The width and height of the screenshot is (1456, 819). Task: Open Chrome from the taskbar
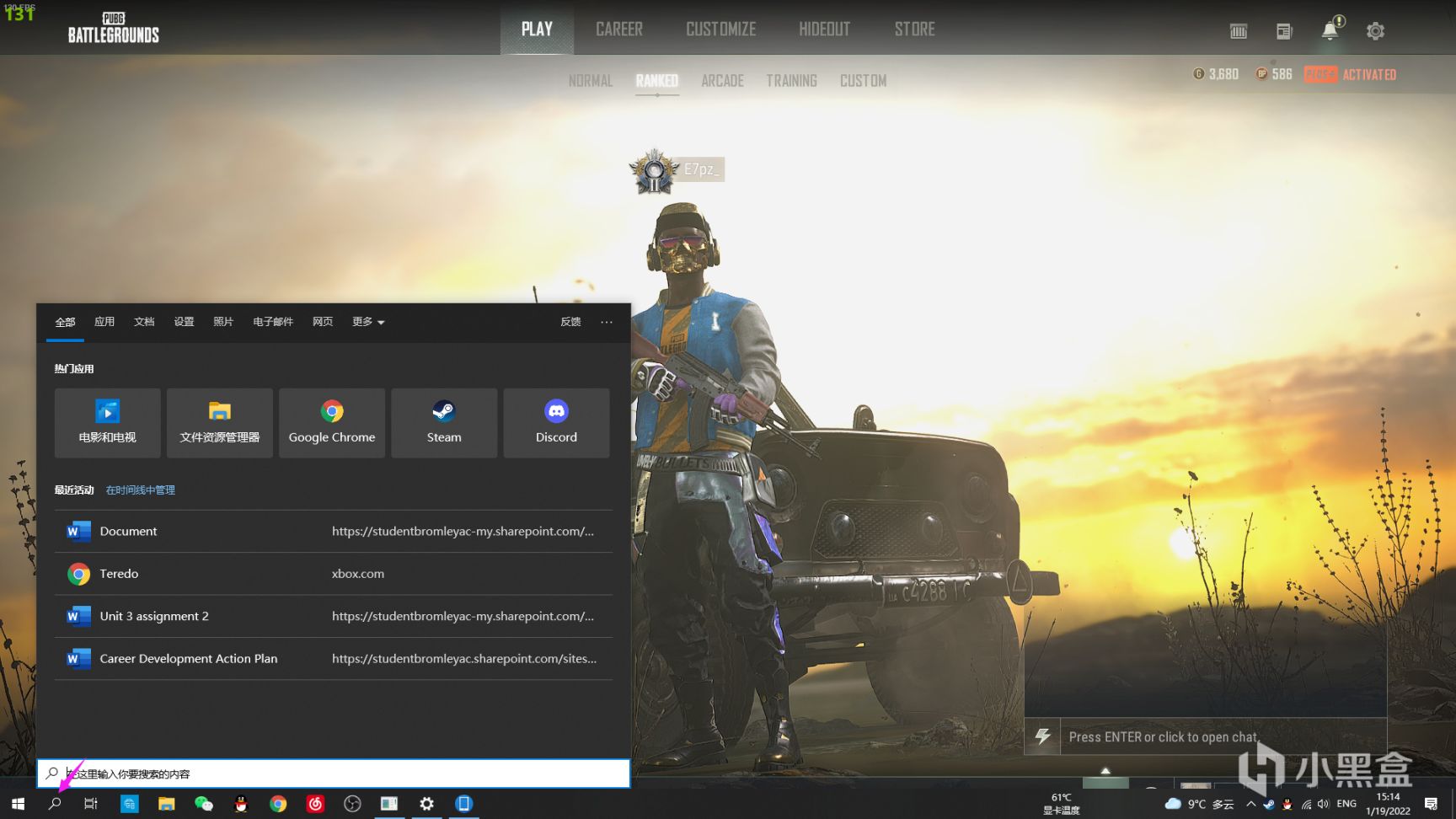tap(278, 804)
